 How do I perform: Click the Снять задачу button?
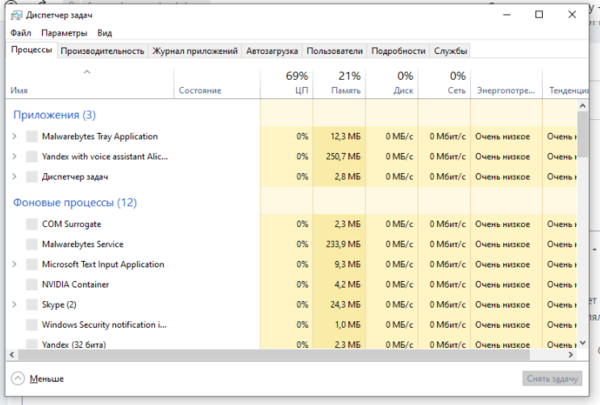(x=552, y=379)
